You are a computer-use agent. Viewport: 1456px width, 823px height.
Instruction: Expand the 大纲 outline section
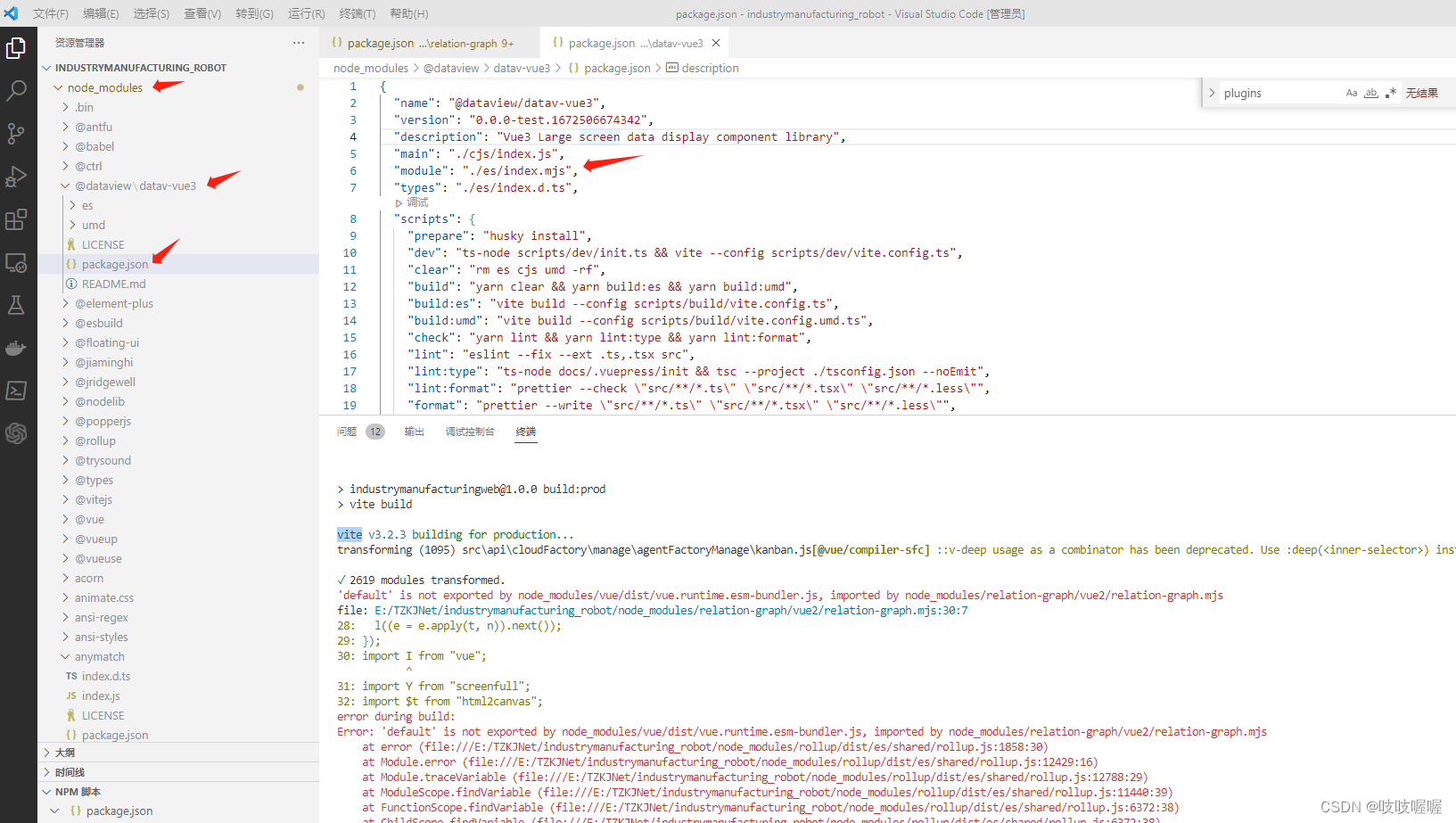tap(65, 753)
